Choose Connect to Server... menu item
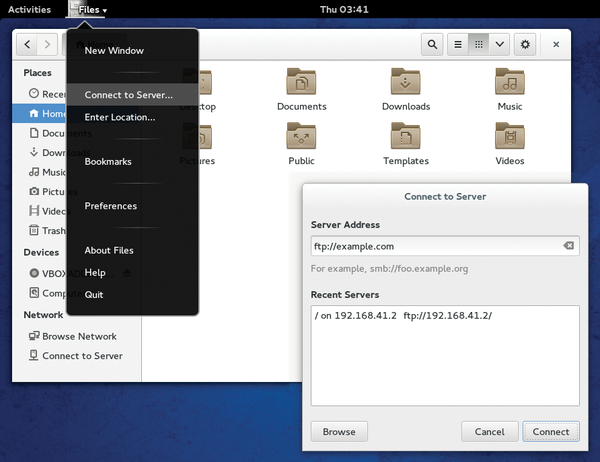Screen dimensions: 600x462 click(x=132, y=95)
